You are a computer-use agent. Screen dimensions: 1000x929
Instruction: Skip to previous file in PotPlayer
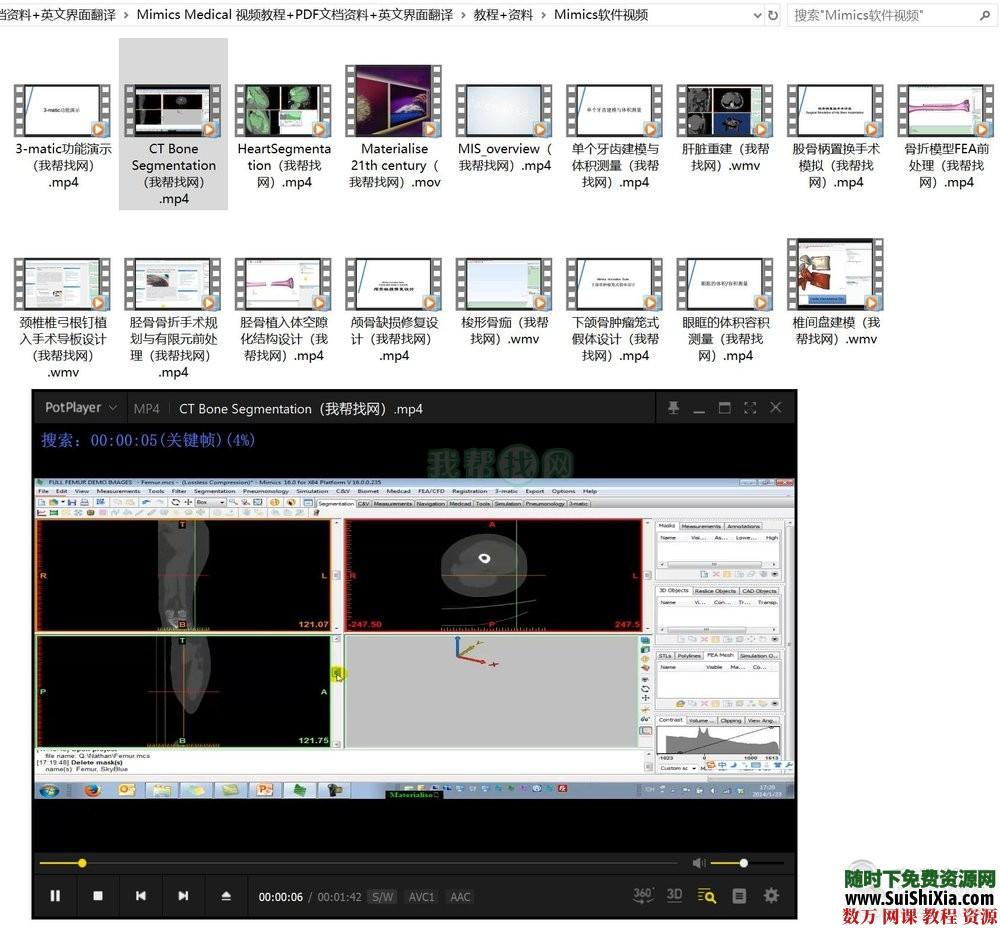coord(141,896)
